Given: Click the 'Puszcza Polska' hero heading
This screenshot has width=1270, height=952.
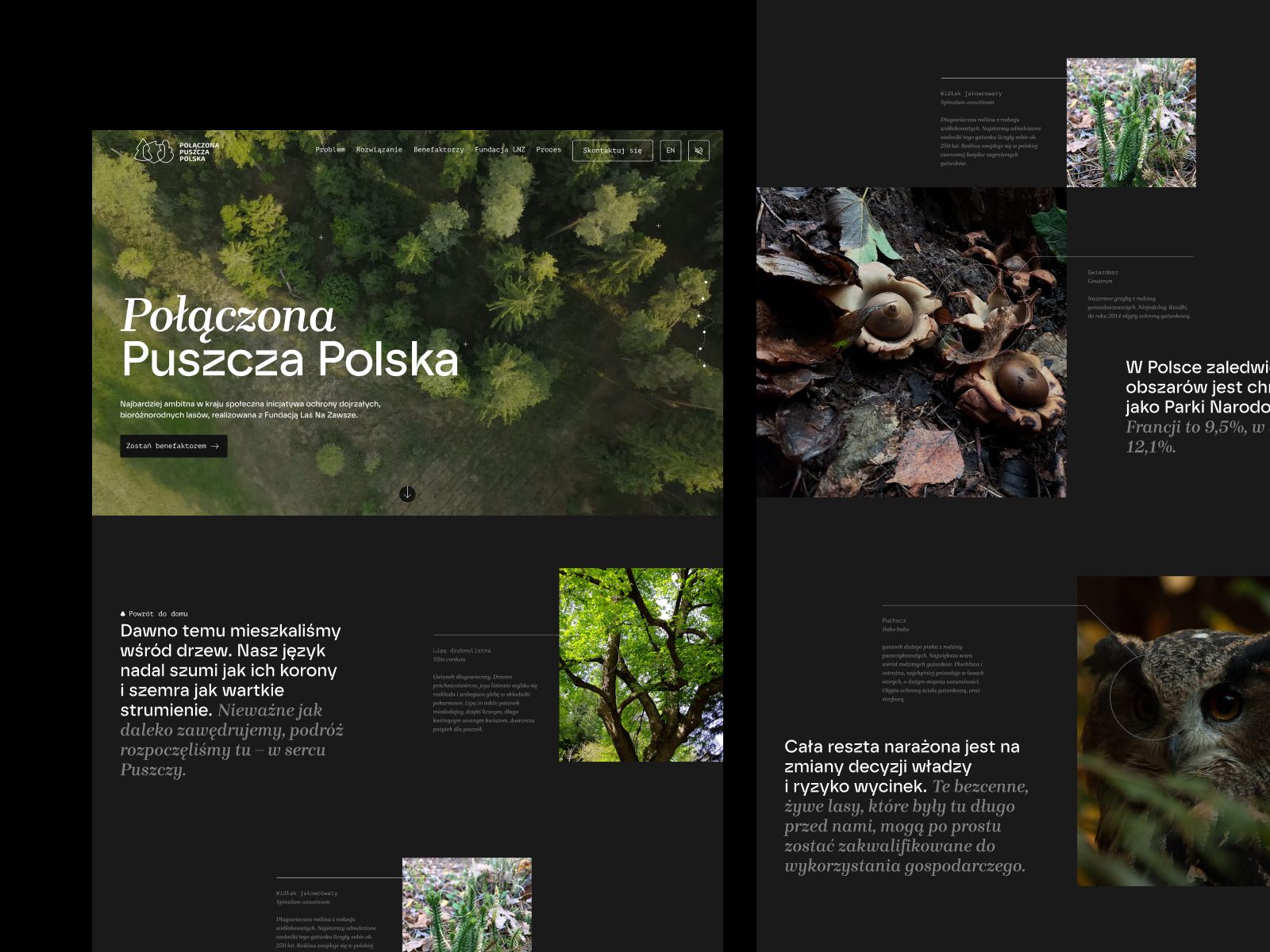Looking at the screenshot, I should (291, 359).
